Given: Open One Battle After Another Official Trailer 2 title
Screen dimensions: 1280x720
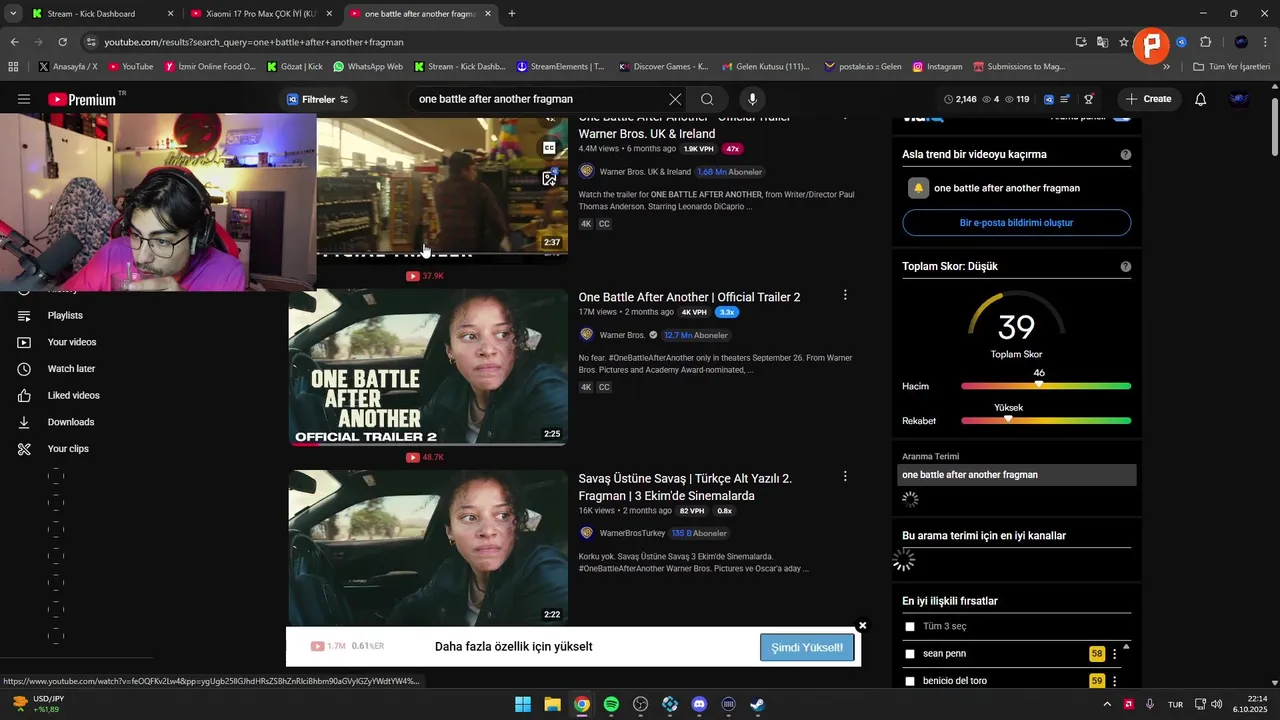Looking at the screenshot, I should [x=689, y=297].
